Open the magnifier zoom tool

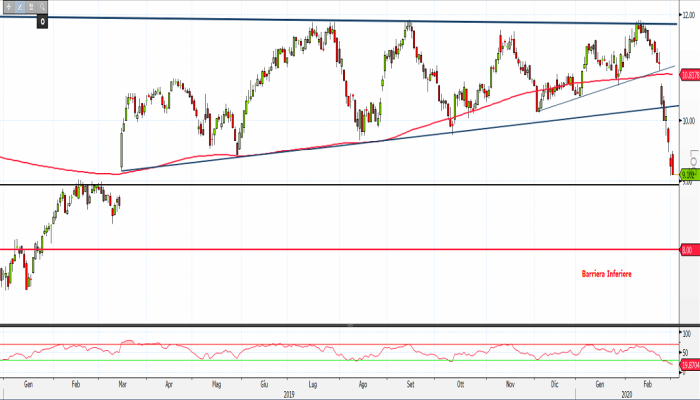[41, 6]
